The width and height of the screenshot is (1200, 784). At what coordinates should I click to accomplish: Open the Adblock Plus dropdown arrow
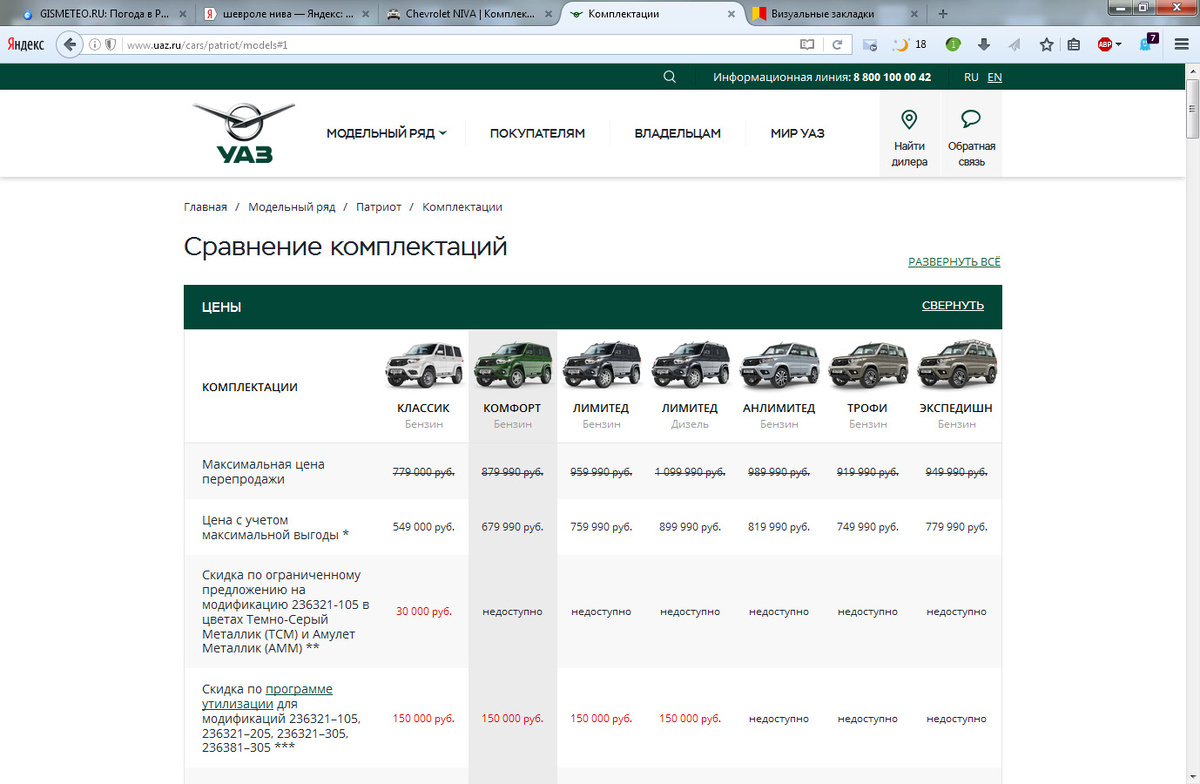coord(1118,45)
